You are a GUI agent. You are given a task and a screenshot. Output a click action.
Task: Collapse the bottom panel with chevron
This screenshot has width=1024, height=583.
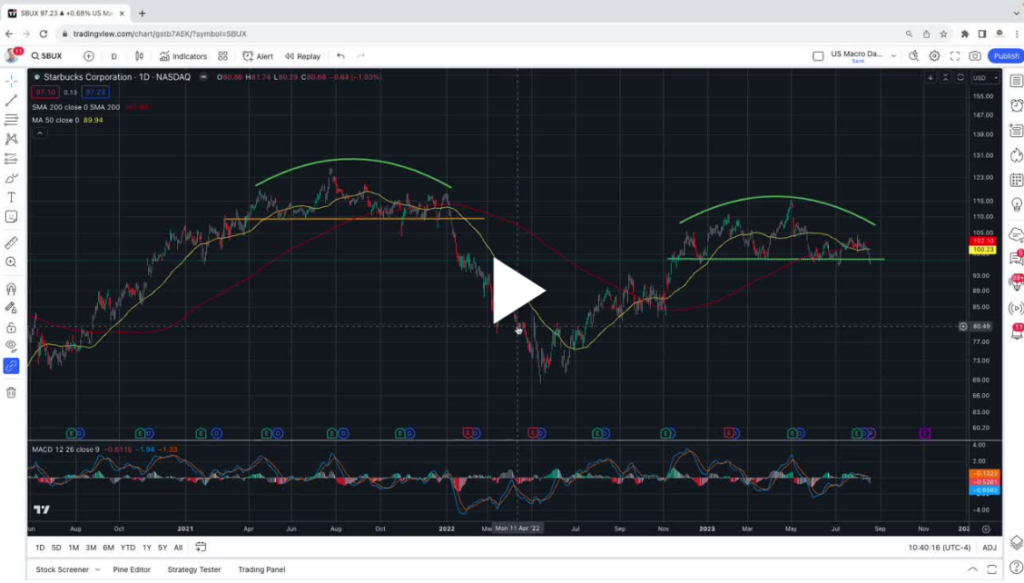click(972, 569)
